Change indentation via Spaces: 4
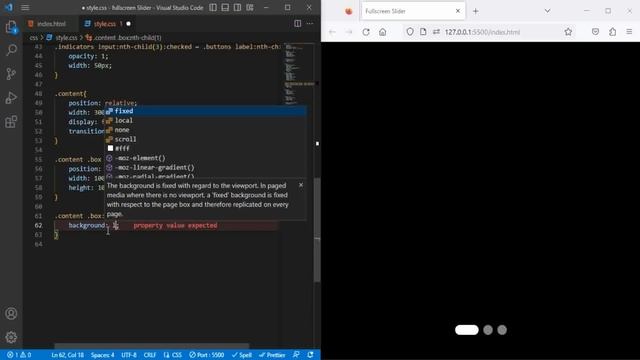 coord(102,355)
